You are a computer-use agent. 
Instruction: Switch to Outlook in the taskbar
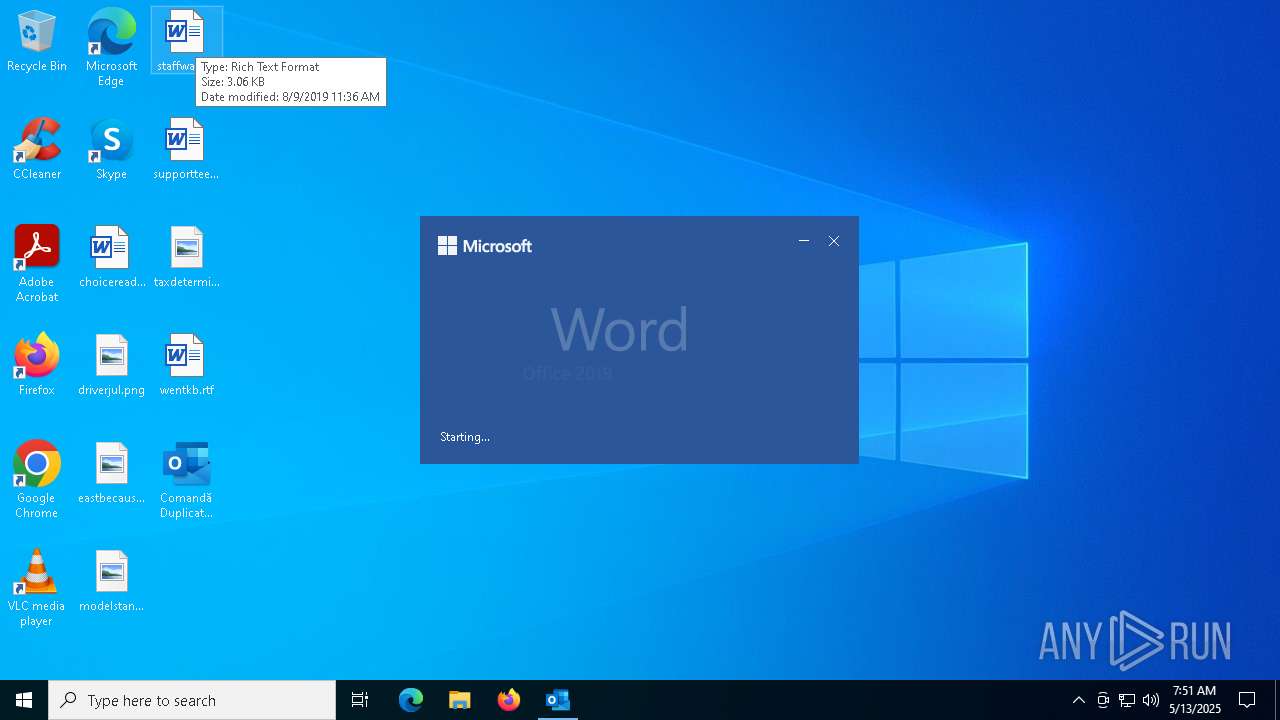[557, 700]
